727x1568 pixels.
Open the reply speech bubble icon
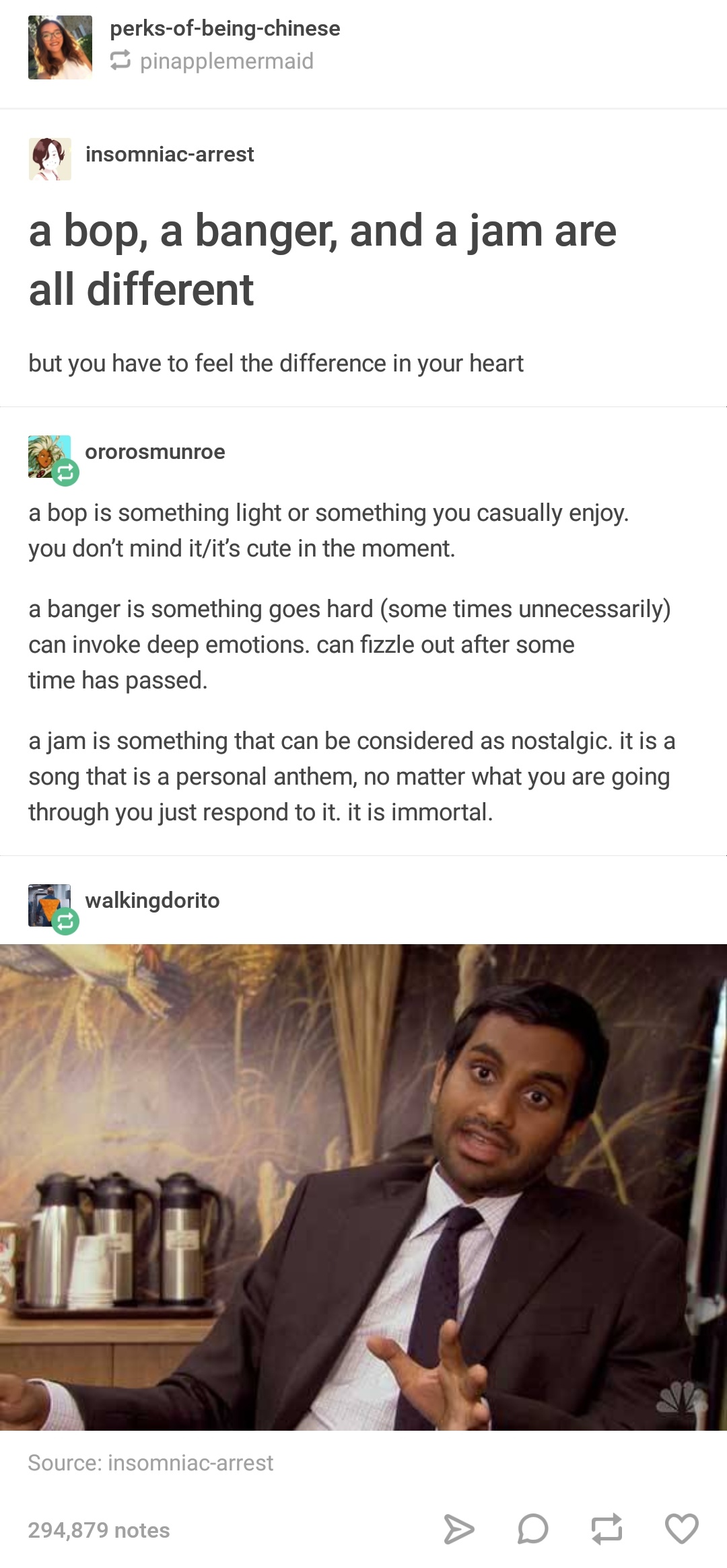pyautogui.click(x=532, y=1529)
